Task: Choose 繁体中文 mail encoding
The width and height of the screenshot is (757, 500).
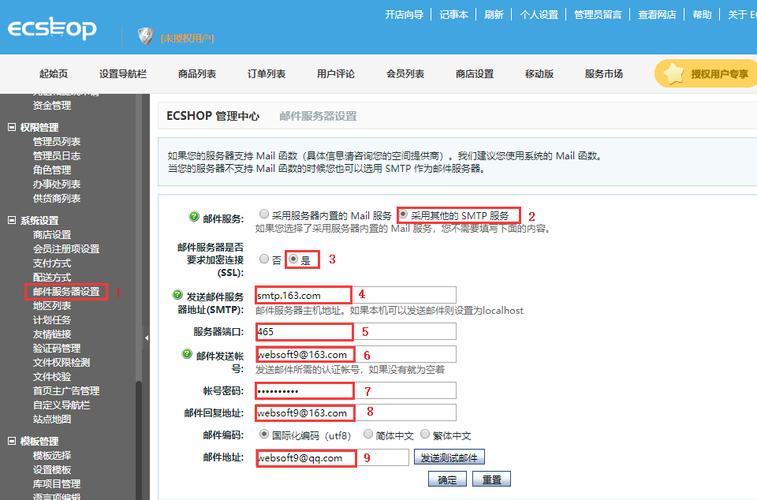Action: pos(425,434)
